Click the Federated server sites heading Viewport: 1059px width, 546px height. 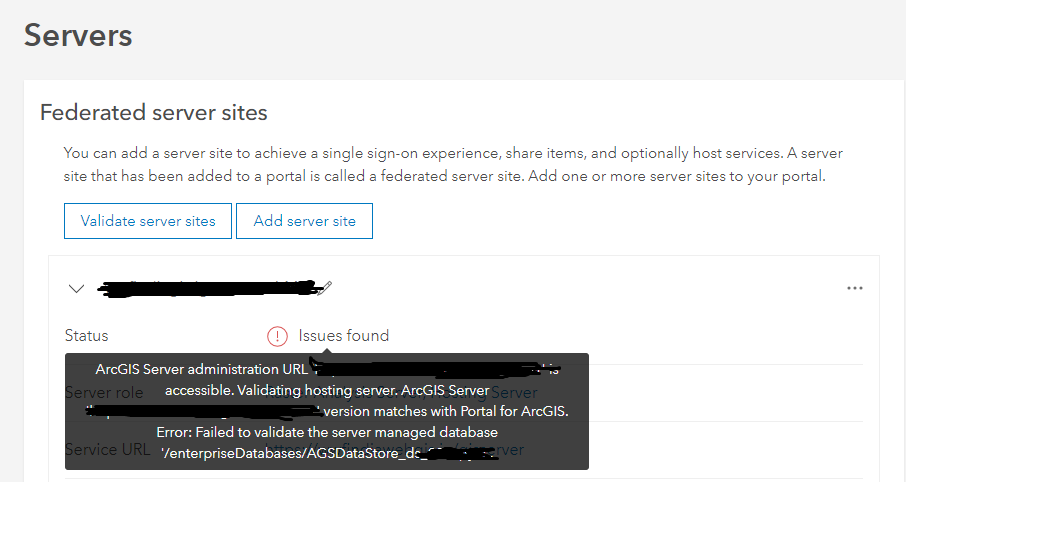point(153,112)
